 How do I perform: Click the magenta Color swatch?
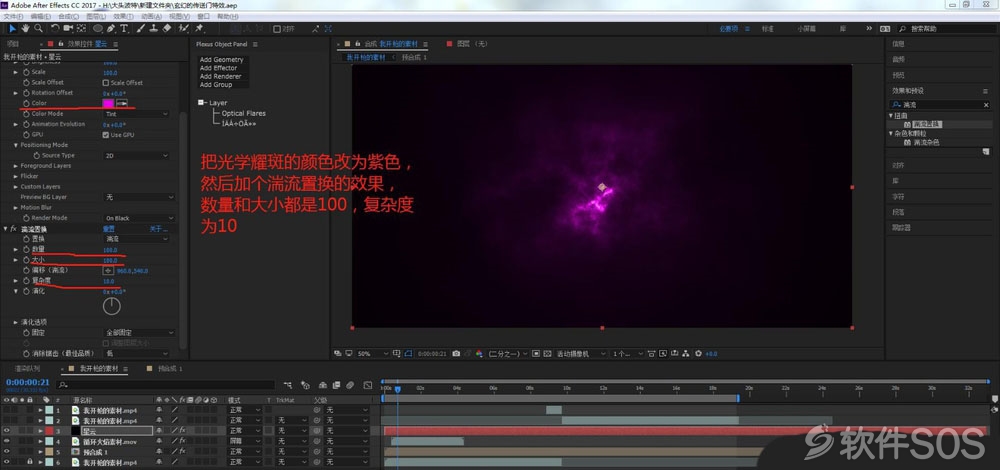click(108, 103)
